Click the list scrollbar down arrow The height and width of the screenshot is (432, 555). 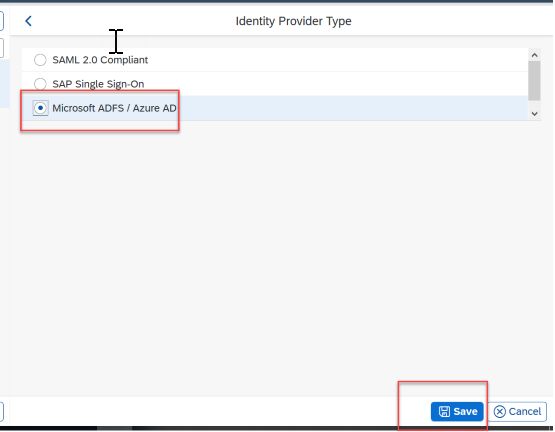pyautogui.click(x=534, y=114)
